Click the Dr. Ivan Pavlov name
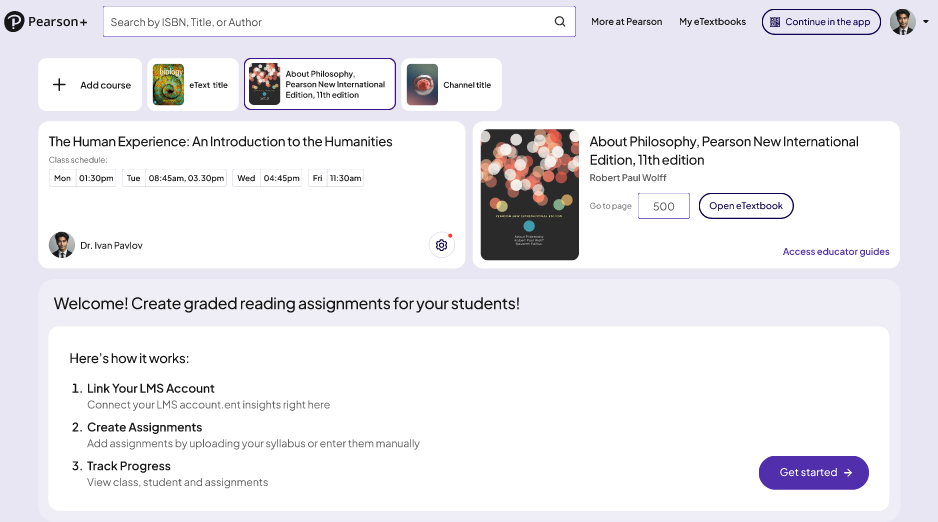The height and width of the screenshot is (522, 938). pos(111,245)
